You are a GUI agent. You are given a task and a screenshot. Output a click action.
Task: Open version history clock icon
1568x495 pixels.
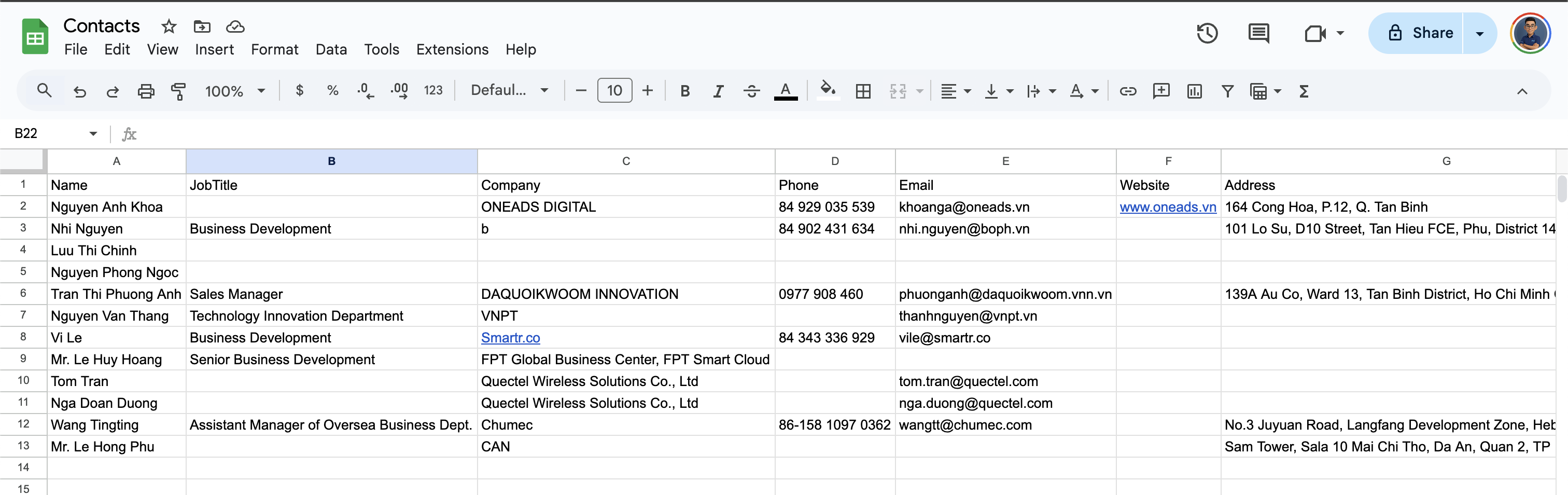point(1207,33)
